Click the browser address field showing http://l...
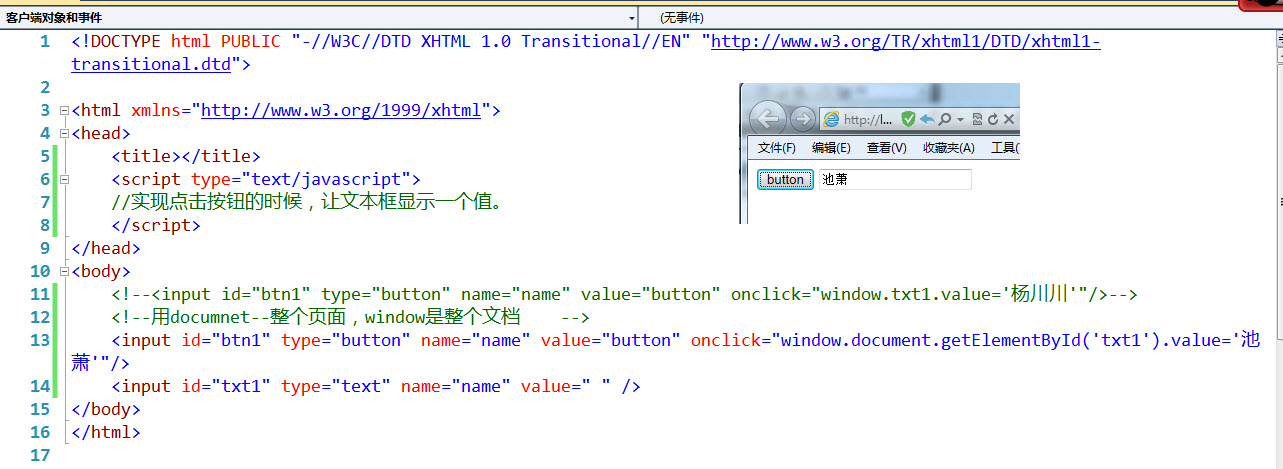Image resolution: width=1283 pixels, height=469 pixels. click(870, 119)
